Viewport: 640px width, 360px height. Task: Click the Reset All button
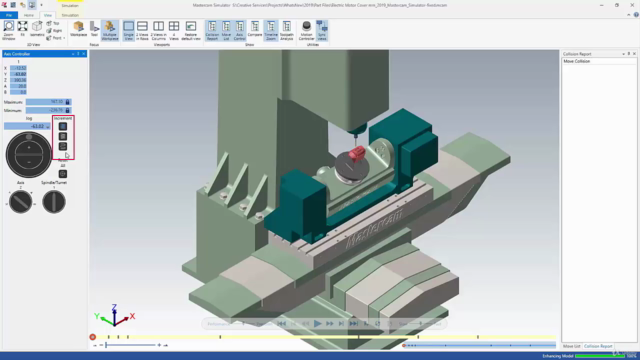tap(63, 174)
